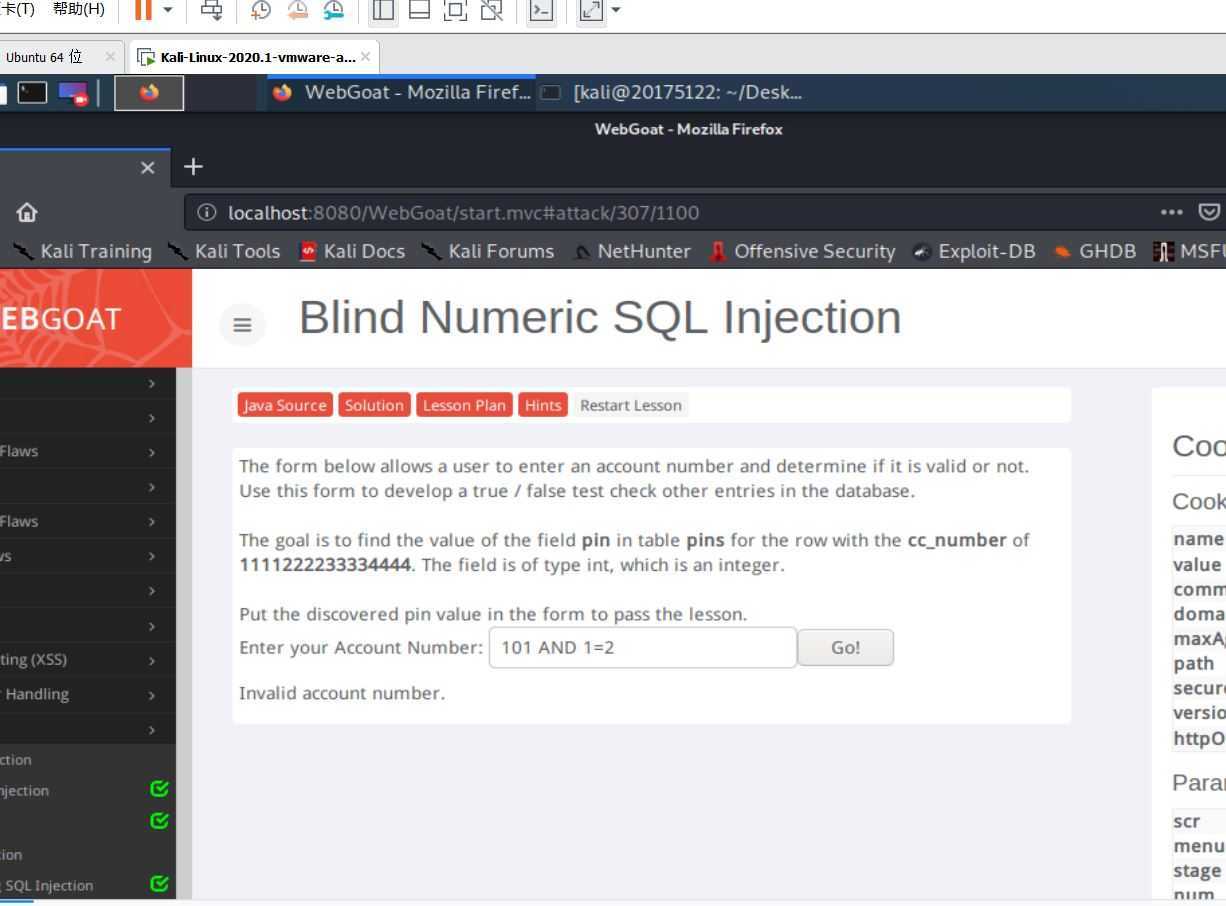The height and width of the screenshot is (906, 1226).
Task: Send Ctrl+Alt+Del to the VM
Action: click(x=212, y=10)
